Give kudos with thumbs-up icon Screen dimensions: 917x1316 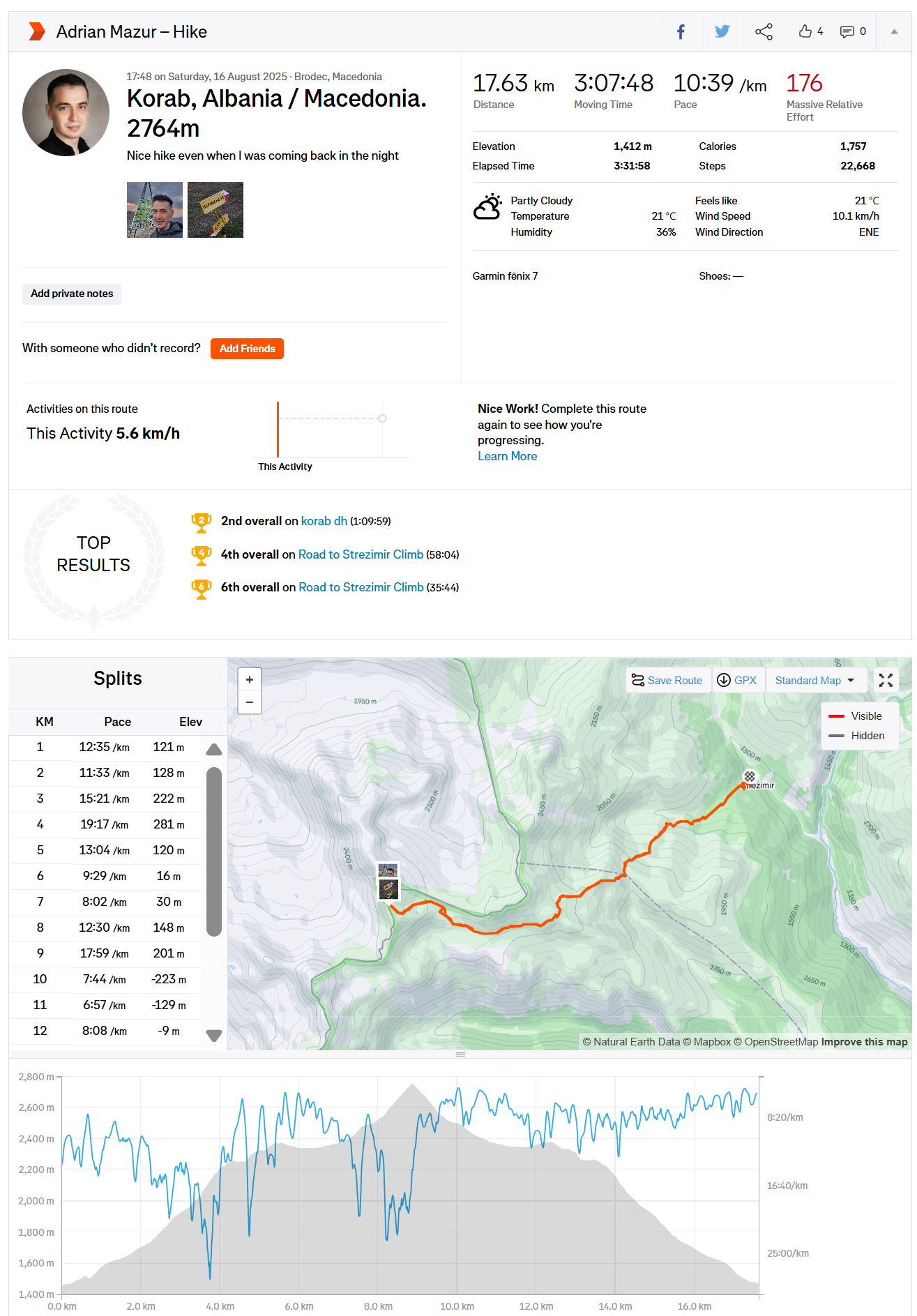[806, 31]
